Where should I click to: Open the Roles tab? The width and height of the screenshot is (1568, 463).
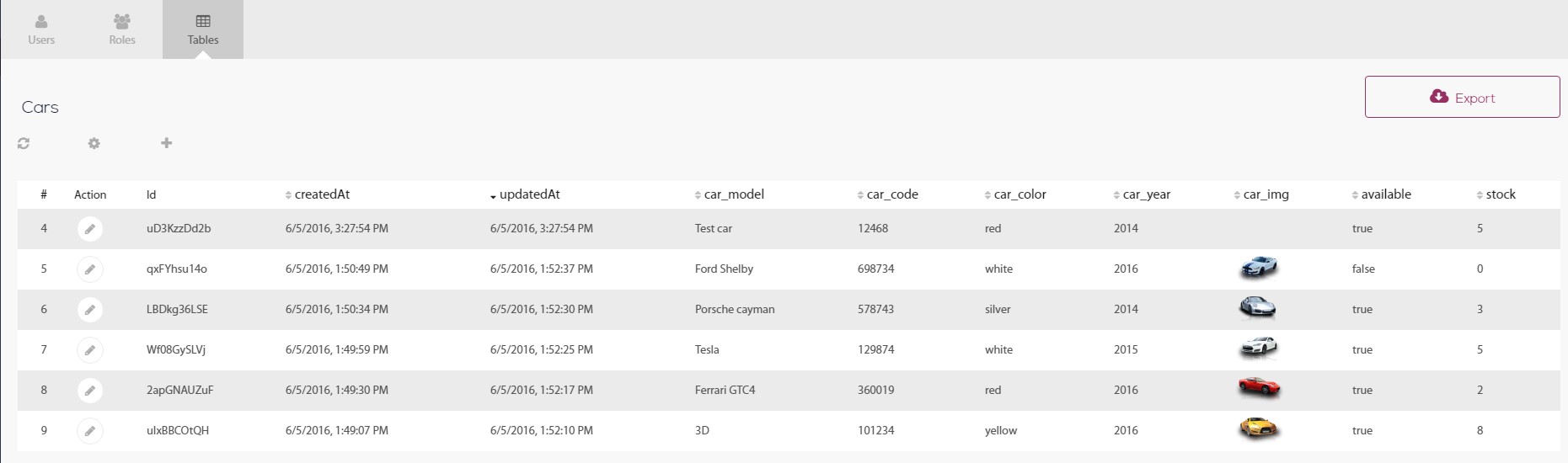click(x=122, y=29)
